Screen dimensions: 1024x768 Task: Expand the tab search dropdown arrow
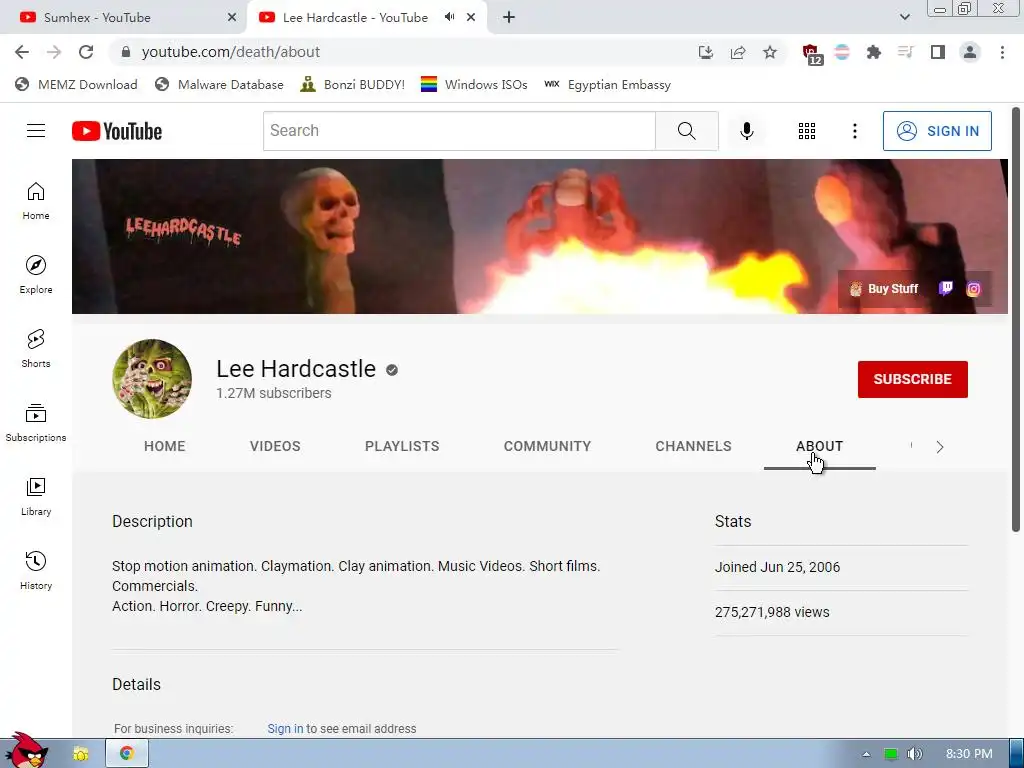click(x=904, y=17)
